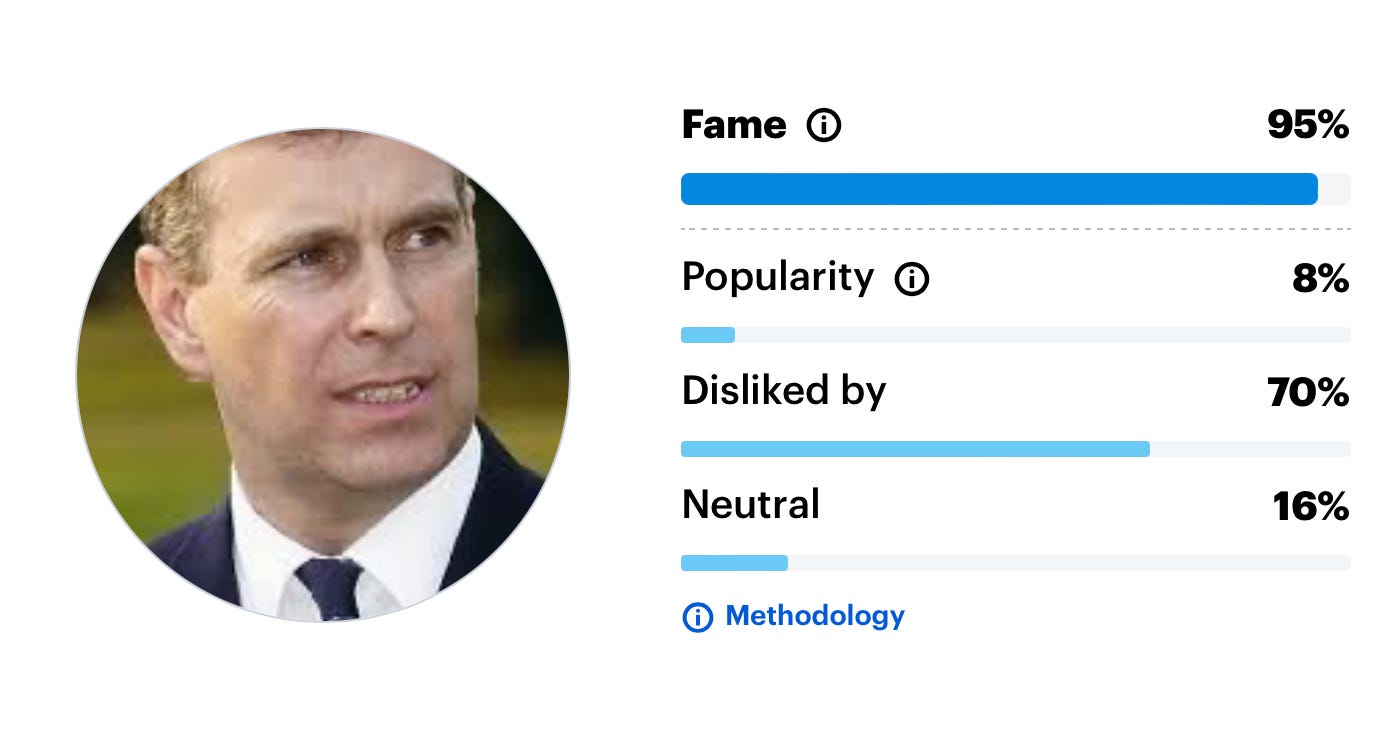This screenshot has width=1400, height=736.
Task: Click the info icon beside Methodology
Action: [697, 617]
